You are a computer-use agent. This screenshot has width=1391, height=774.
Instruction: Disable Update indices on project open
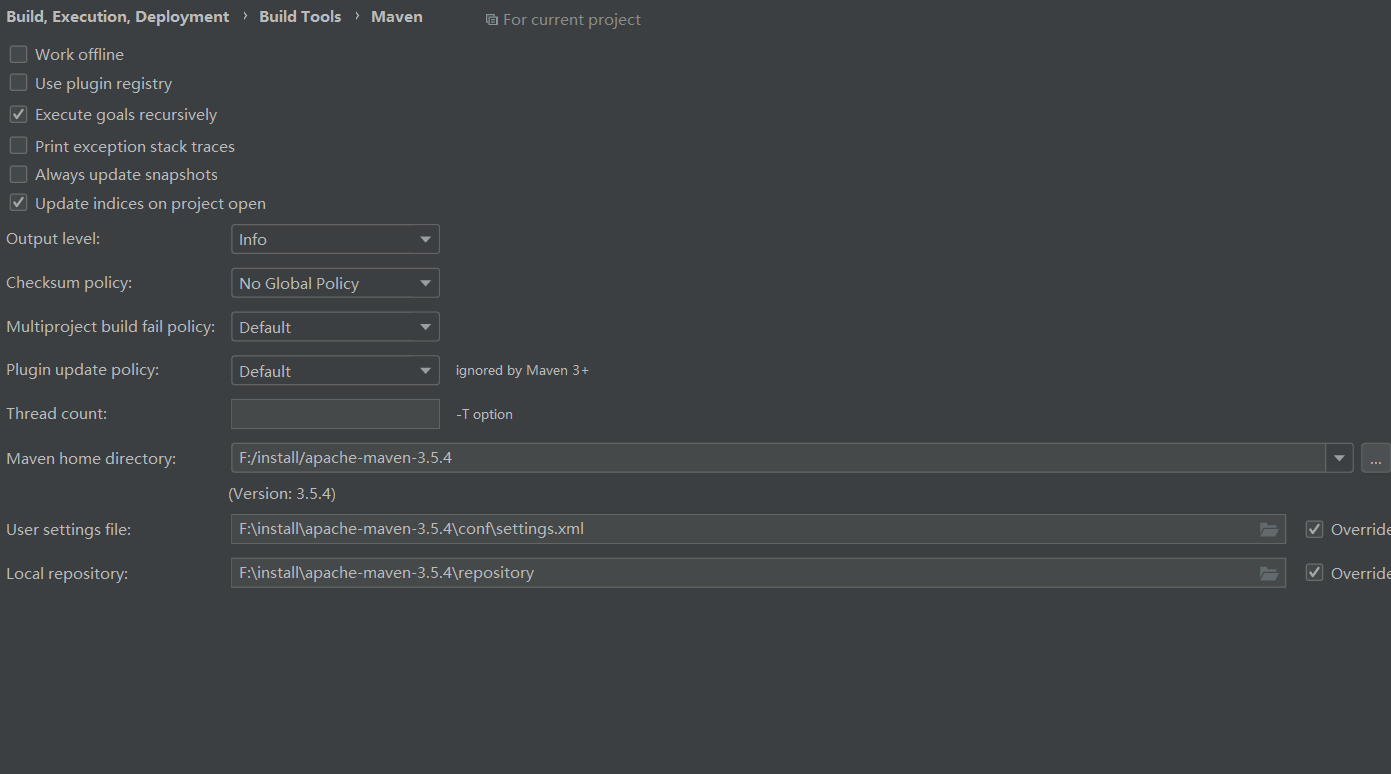18,203
